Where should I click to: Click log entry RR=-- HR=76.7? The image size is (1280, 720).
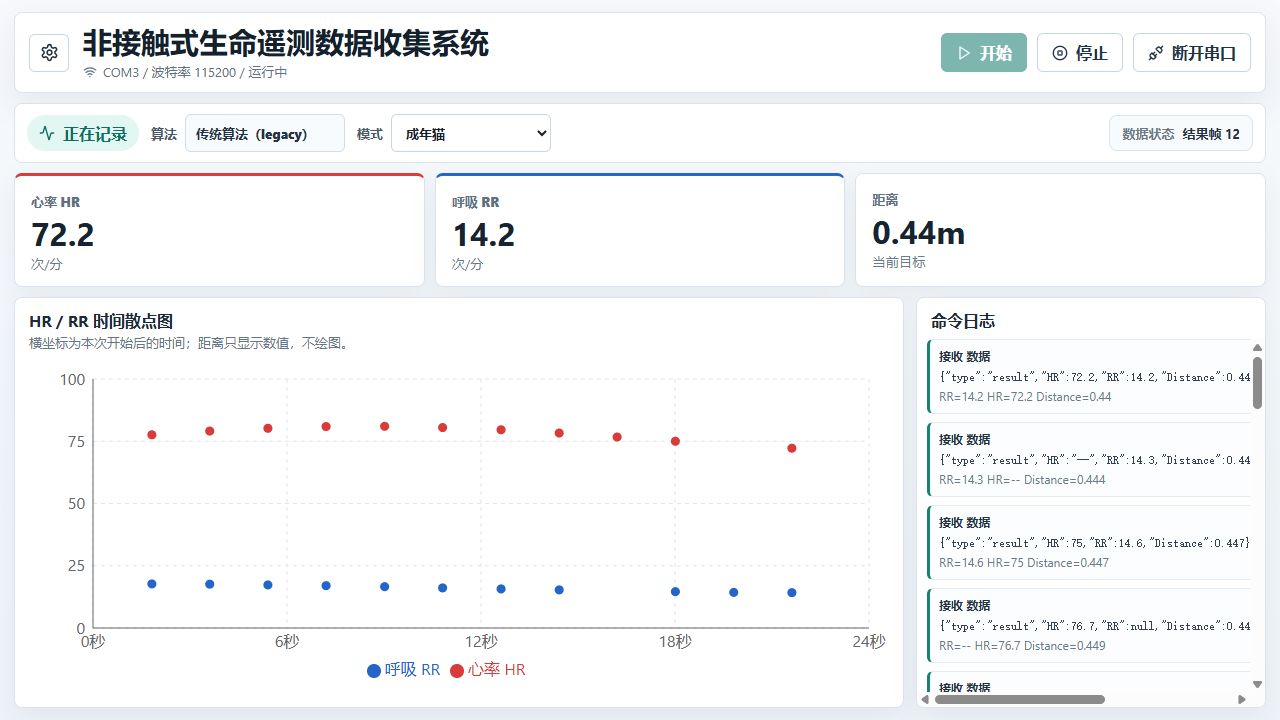(1090, 625)
